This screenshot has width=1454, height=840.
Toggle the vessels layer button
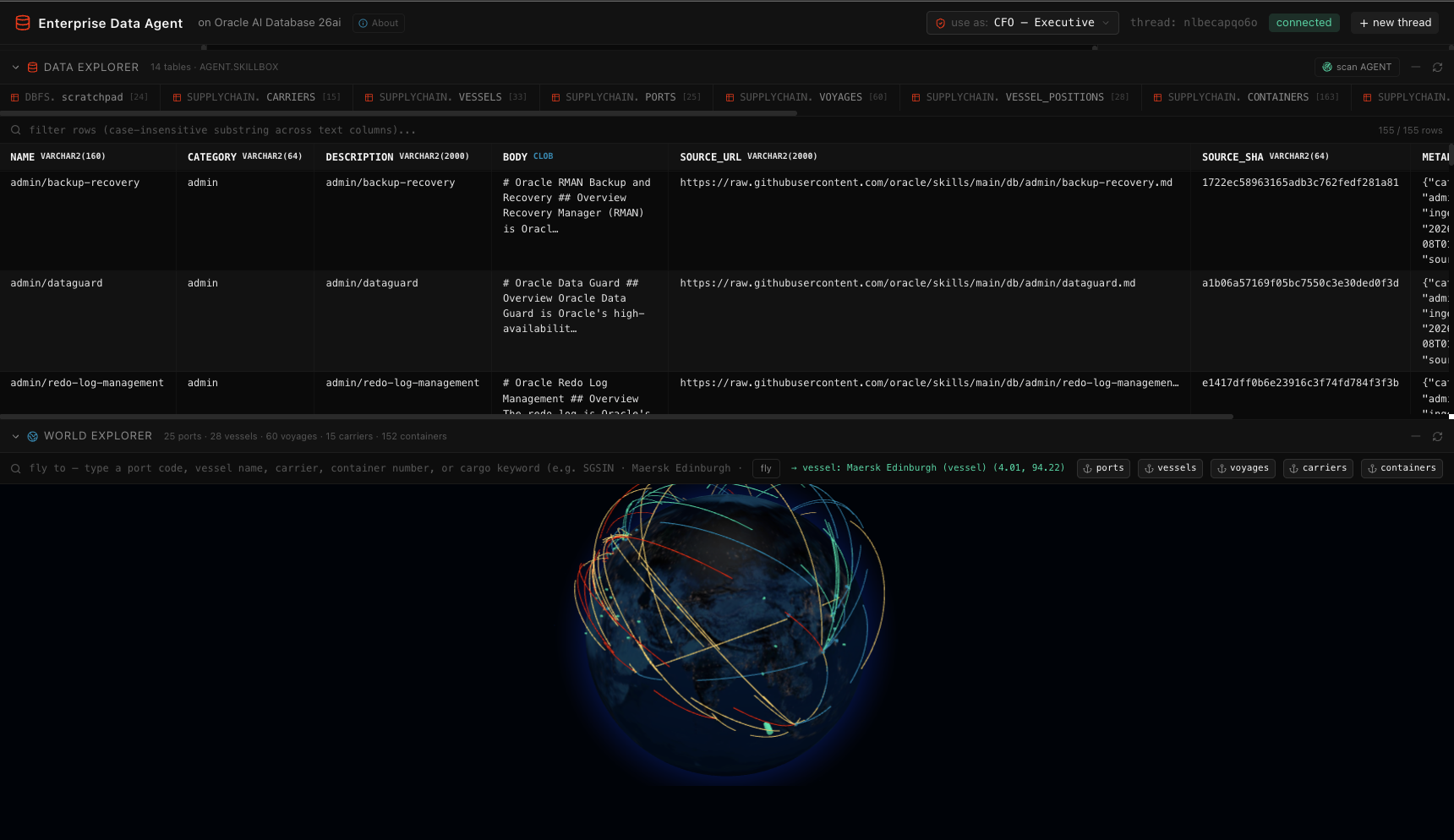click(x=1170, y=468)
